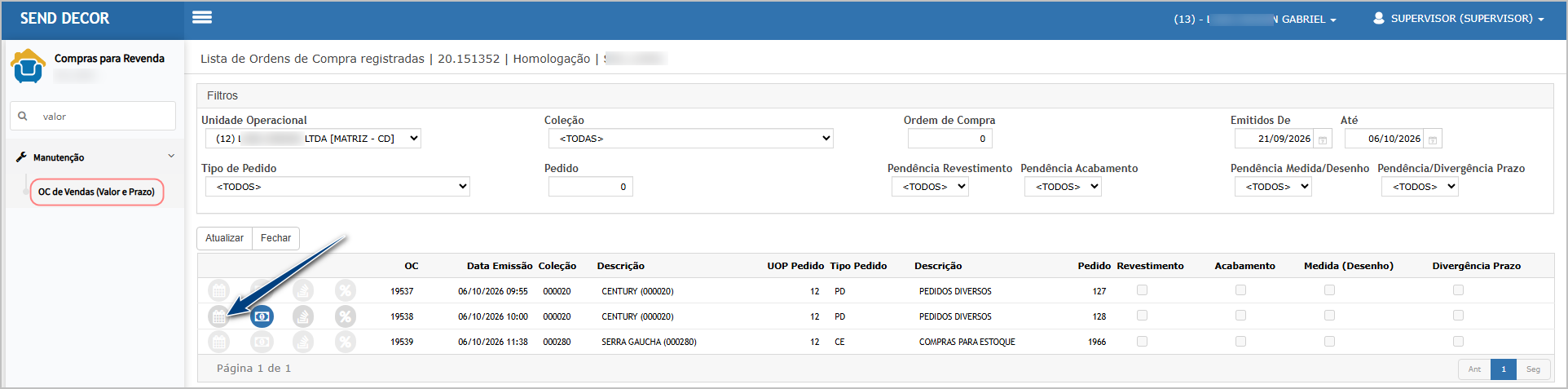1568x389 pixels.
Task: Click the percent icon for OC 19539
Action: 346,342
